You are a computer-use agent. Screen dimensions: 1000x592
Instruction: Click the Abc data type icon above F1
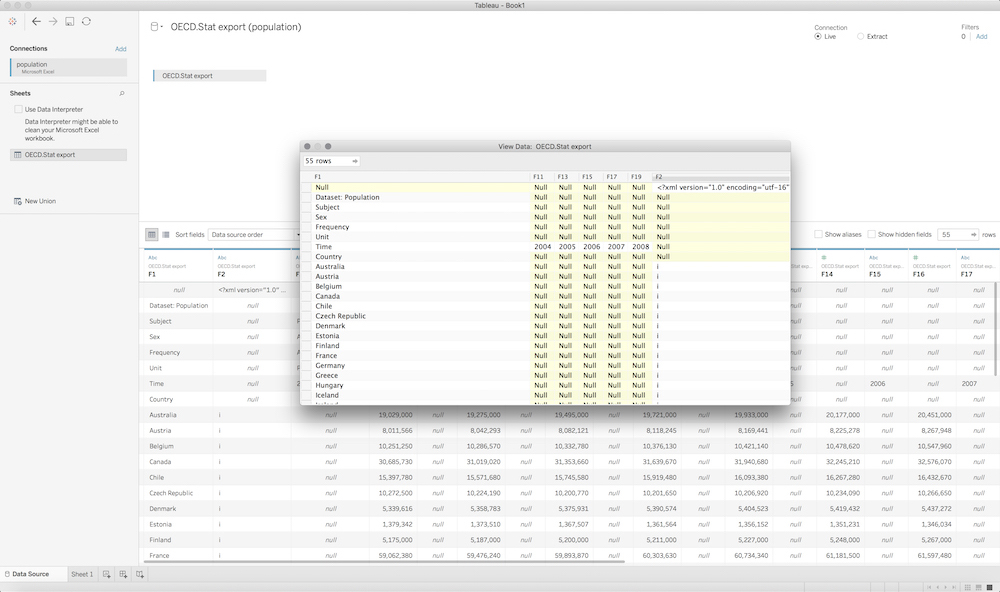152,258
